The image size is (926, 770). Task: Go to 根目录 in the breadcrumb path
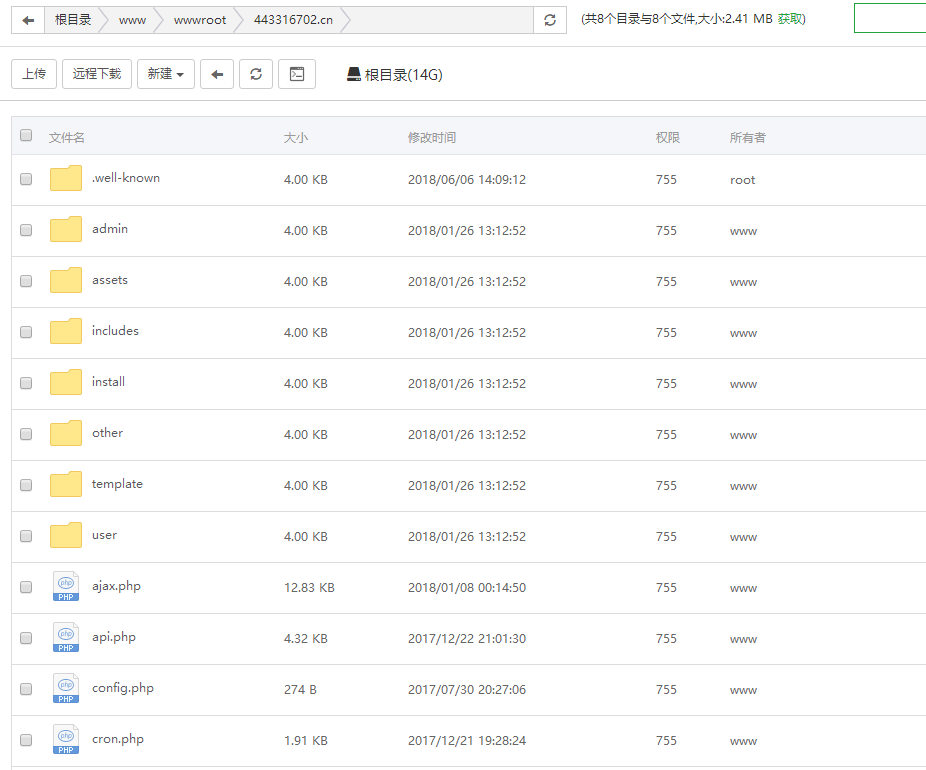(x=73, y=20)
